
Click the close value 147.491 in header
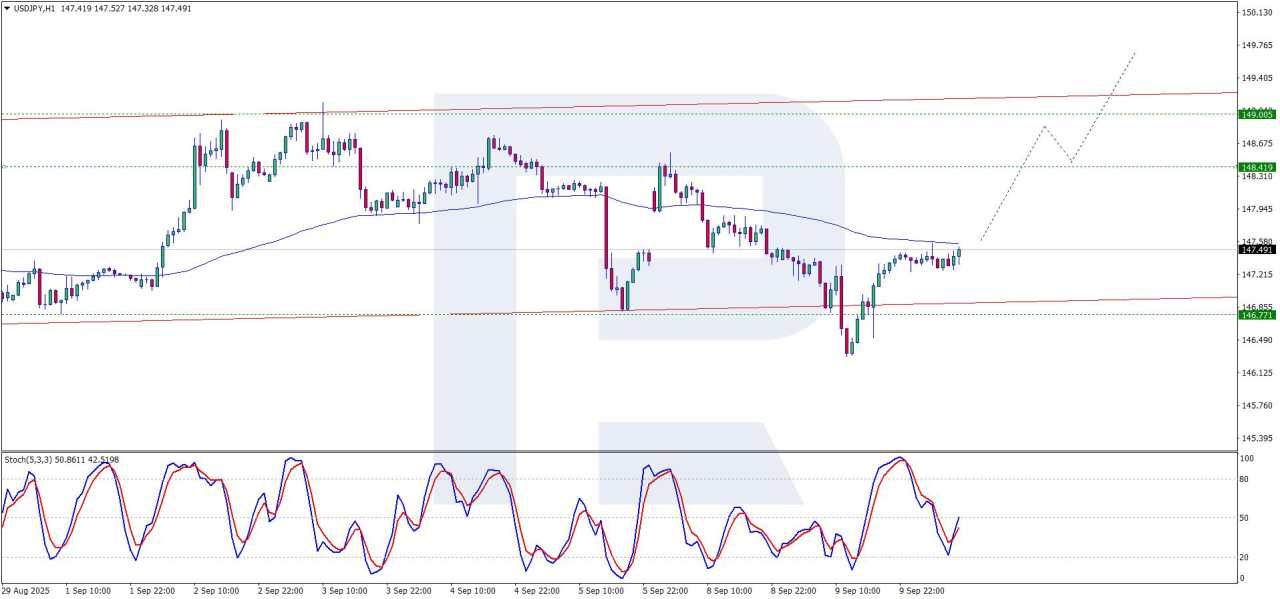coord(177,9)
